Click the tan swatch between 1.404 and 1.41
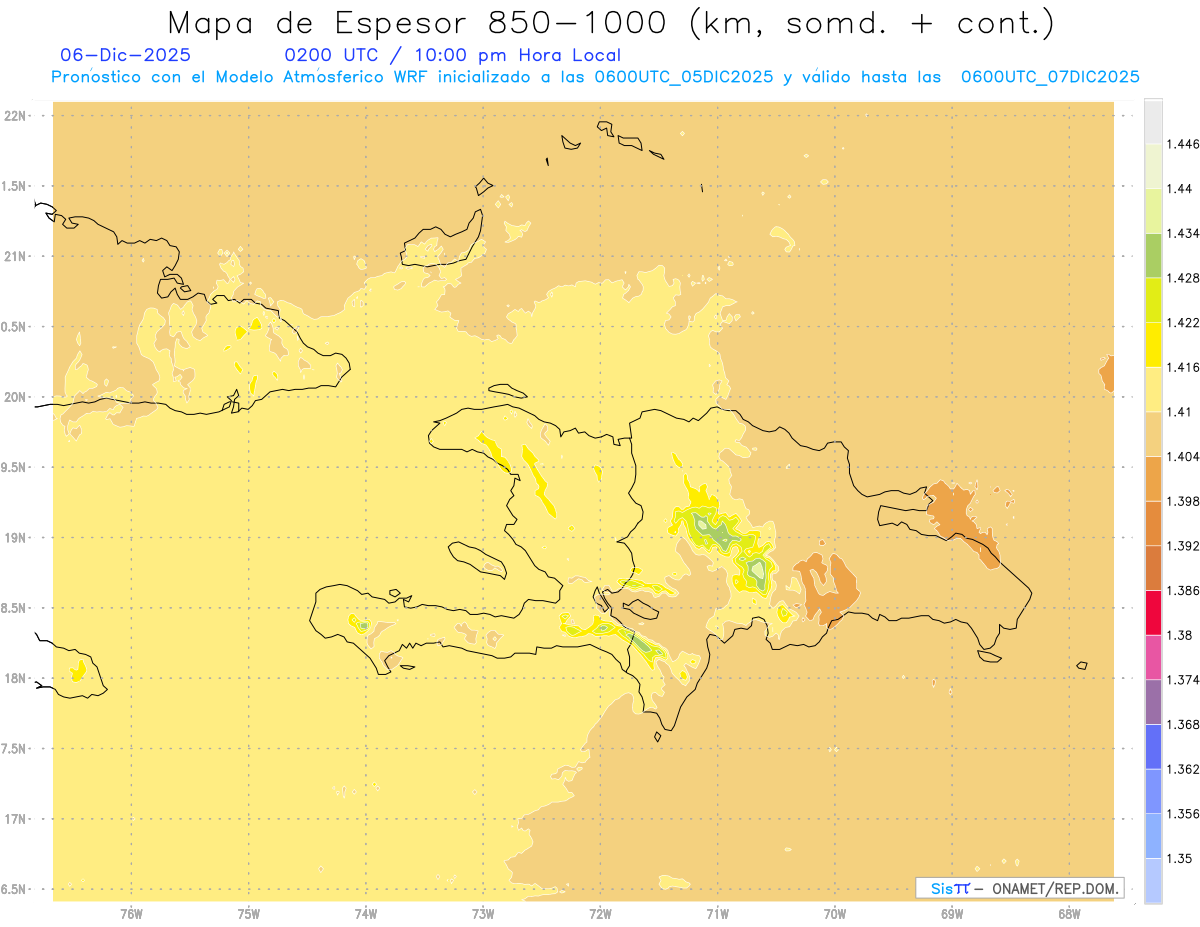The width and height of the screenshot is (1200, 927). (x=1153, y=434)
